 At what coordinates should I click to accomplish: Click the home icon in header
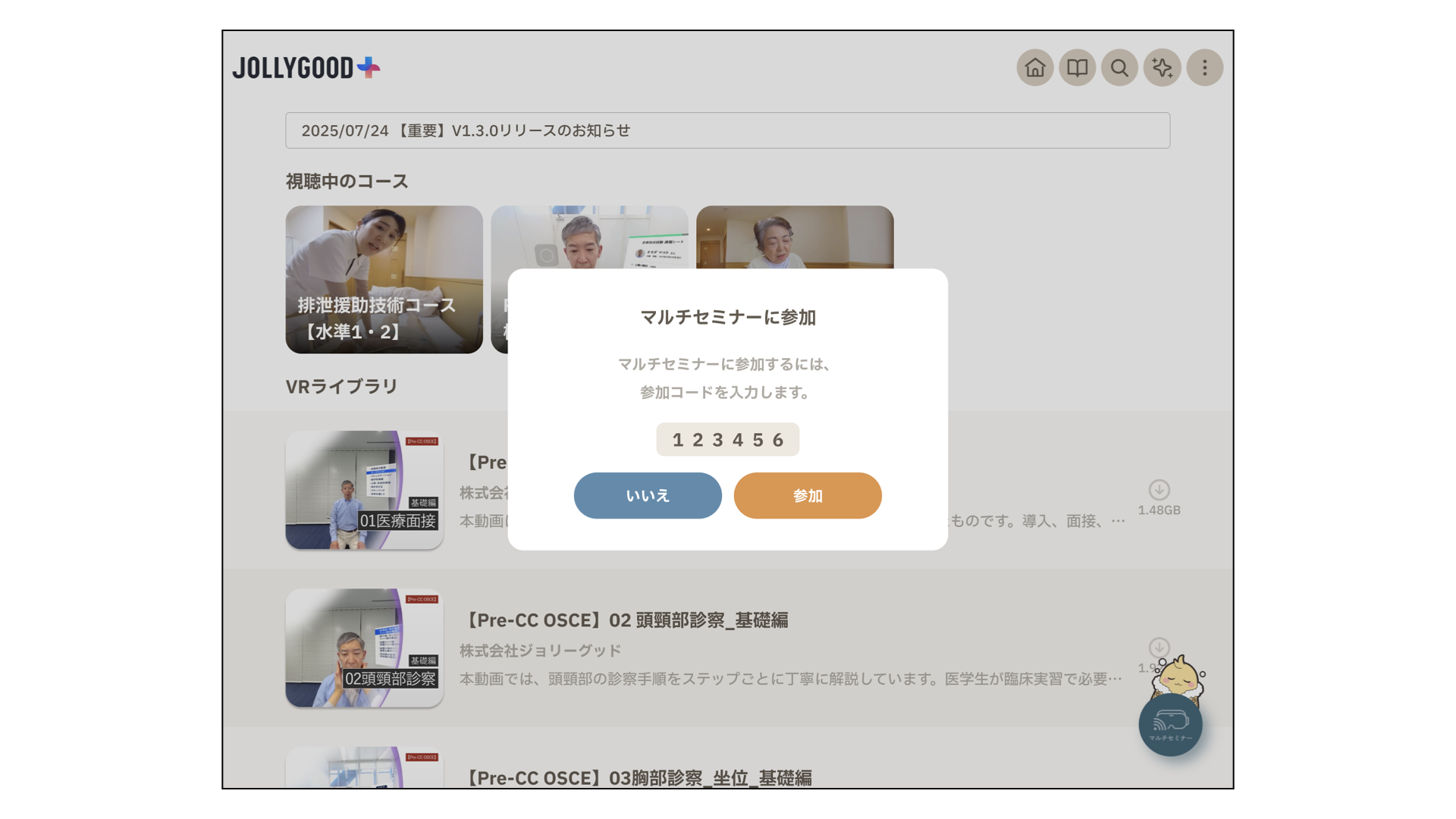click(x=1034, y=68)
